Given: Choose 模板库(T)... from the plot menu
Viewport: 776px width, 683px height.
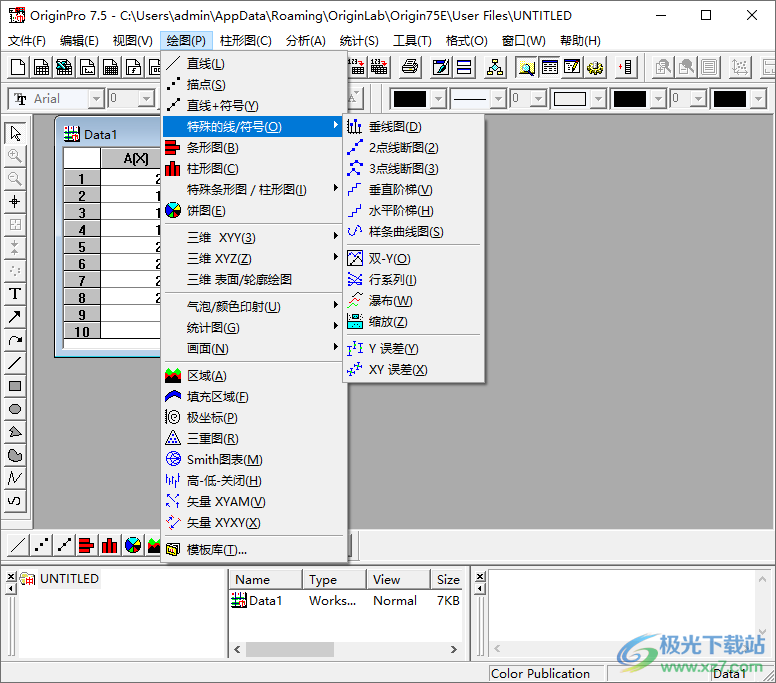Looking at the screenshot, I should [x=252, y=550].
